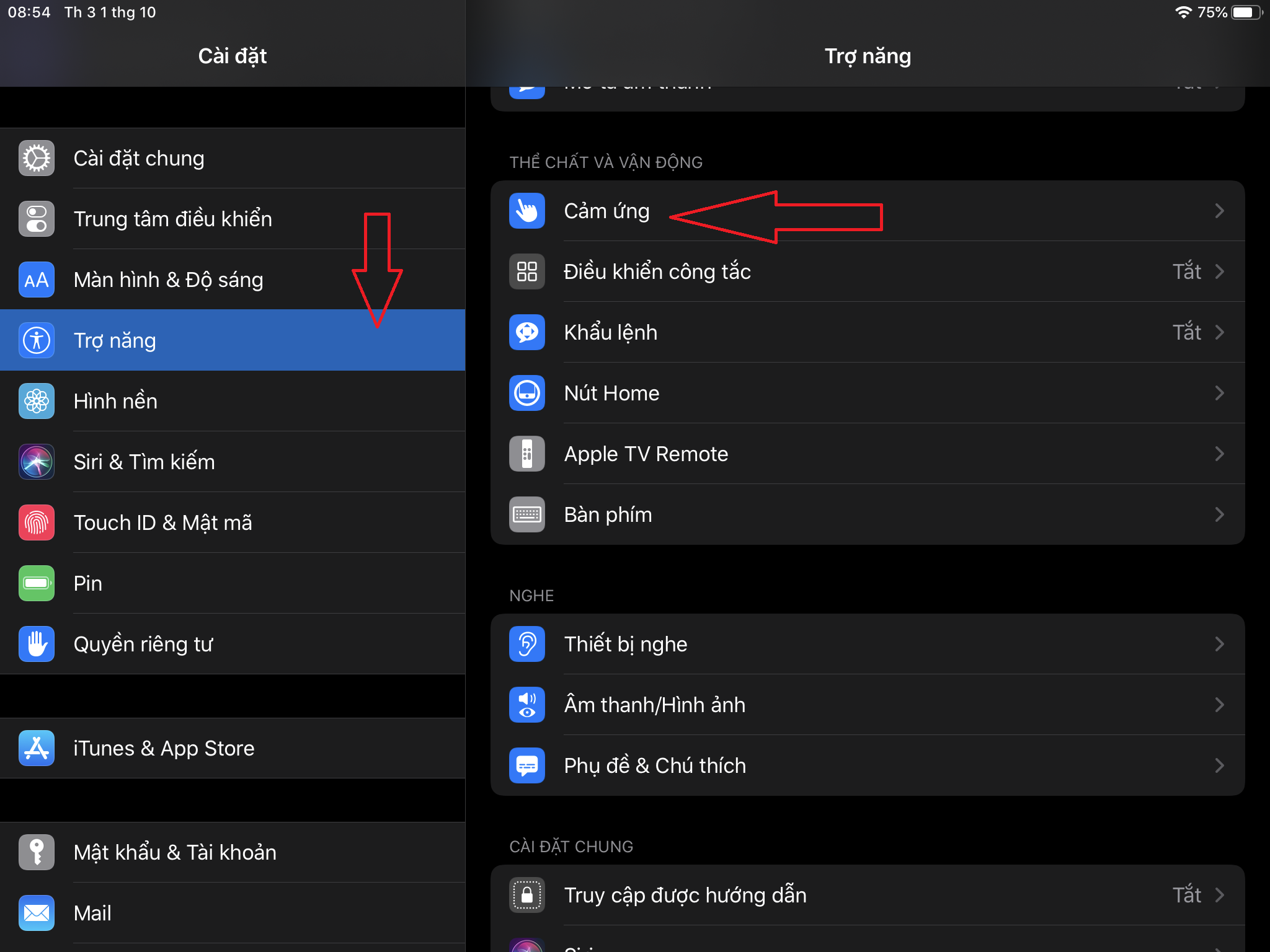Viewport: 1270px width, 952px height.
Task: Tap the Mail envelope icon
Action: tap(37, 913)
